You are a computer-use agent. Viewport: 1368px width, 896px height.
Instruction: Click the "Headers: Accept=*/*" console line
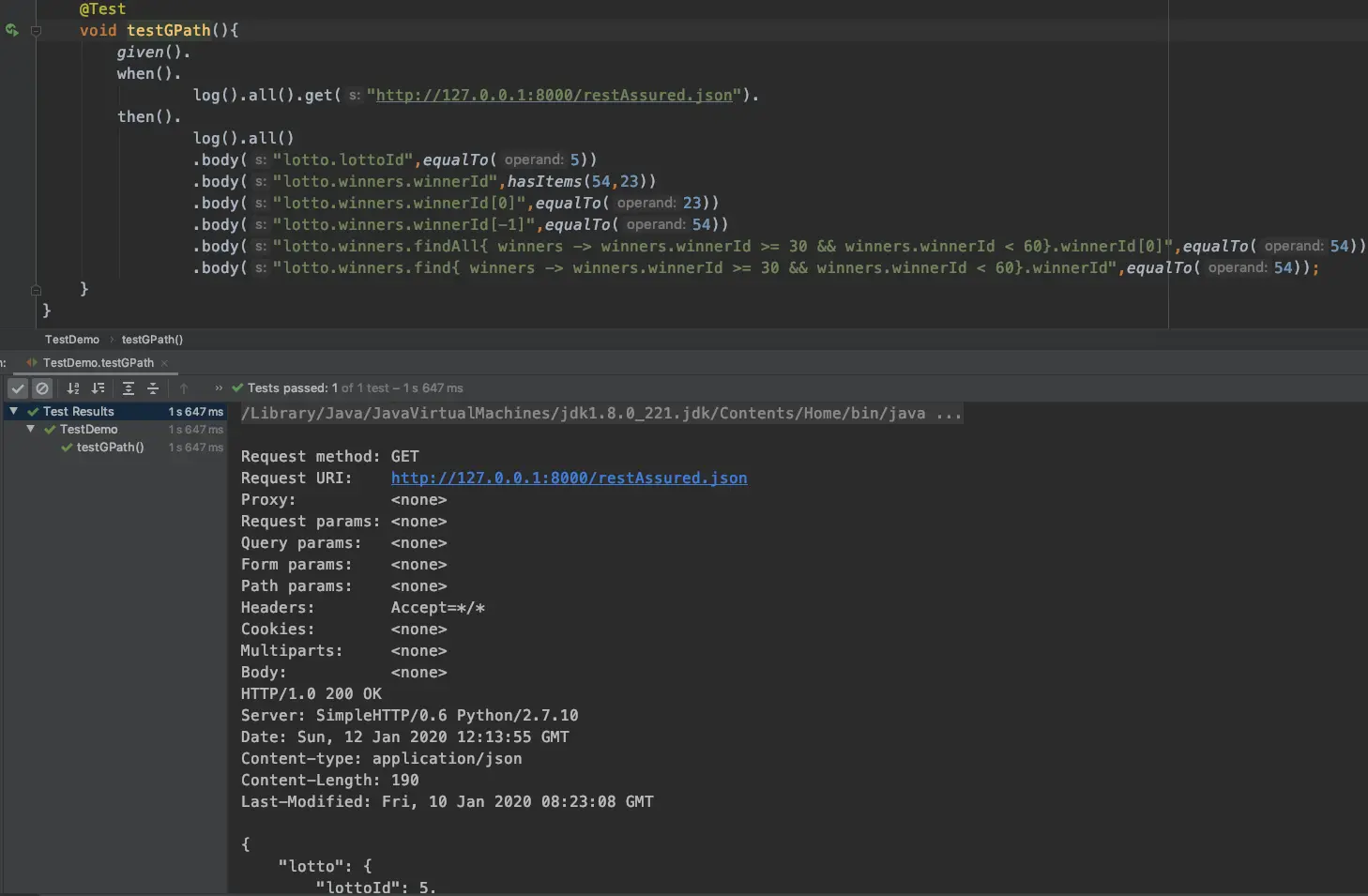click(363, 607)
